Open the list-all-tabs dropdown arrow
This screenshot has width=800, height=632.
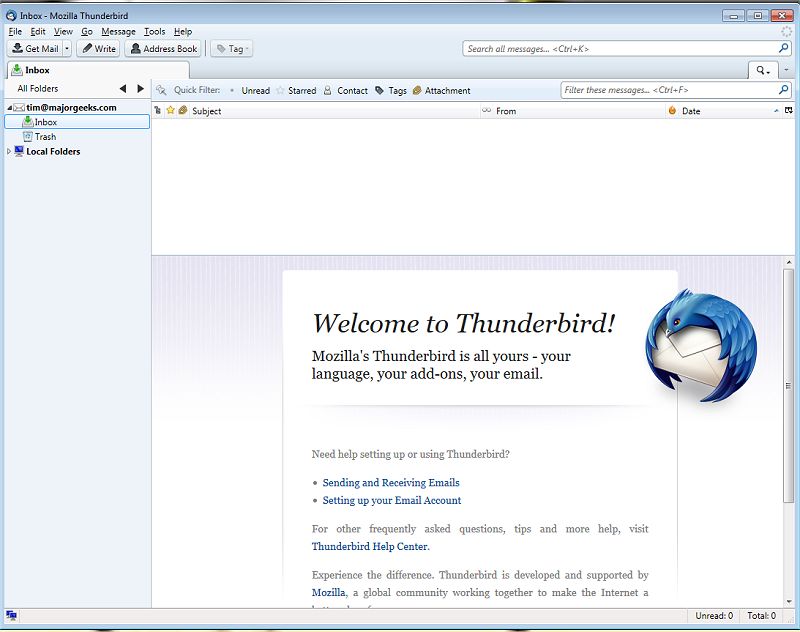[x=786, y=70]
